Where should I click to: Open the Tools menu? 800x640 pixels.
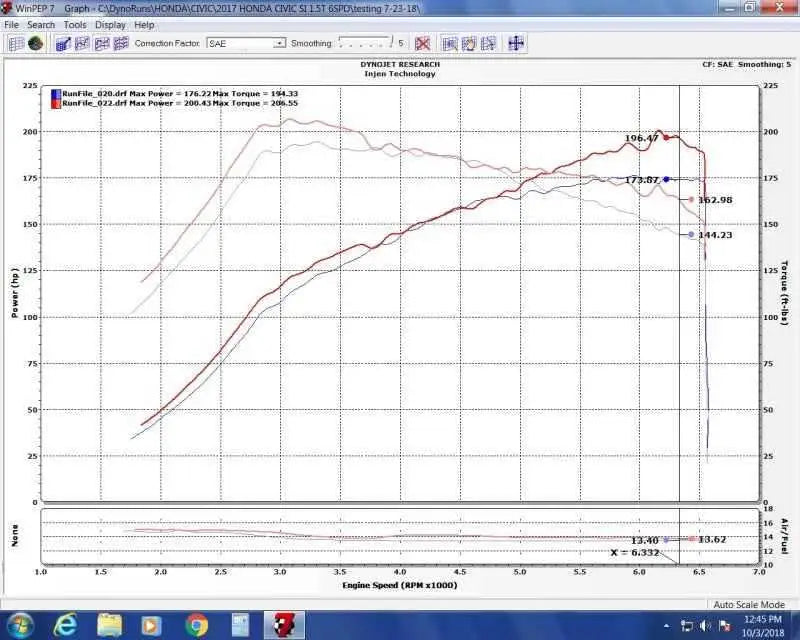(75, 25)
